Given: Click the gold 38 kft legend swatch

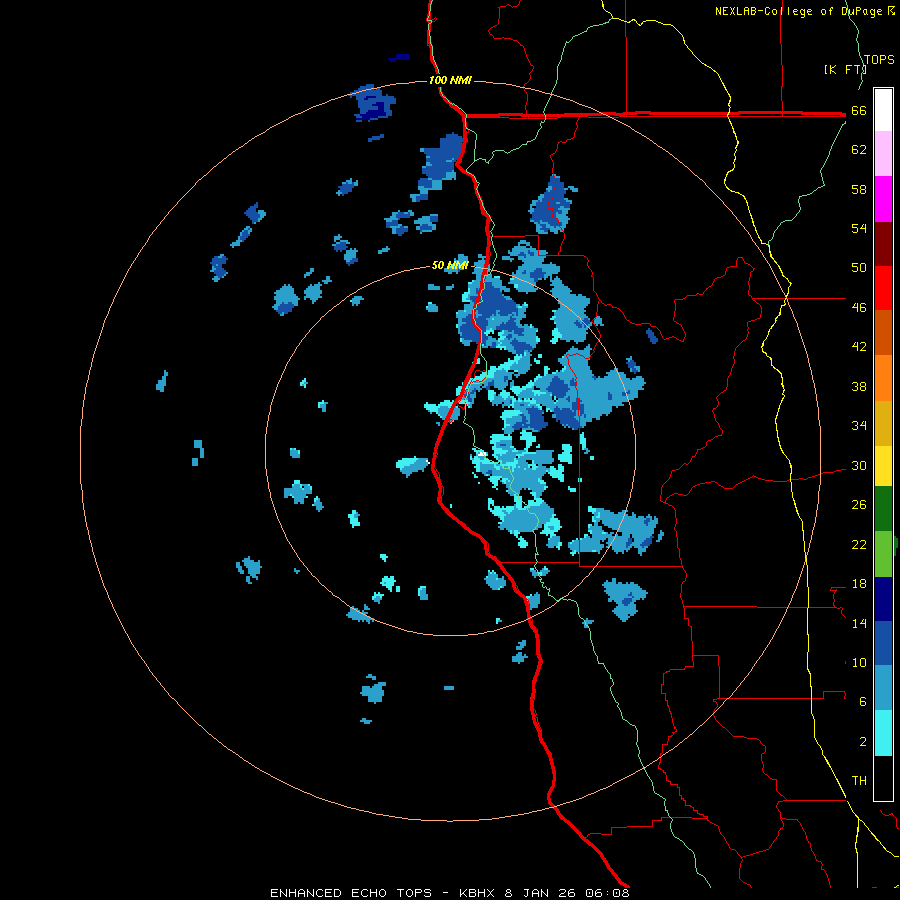Looking at the screenshot, I should tap(883, 423).
